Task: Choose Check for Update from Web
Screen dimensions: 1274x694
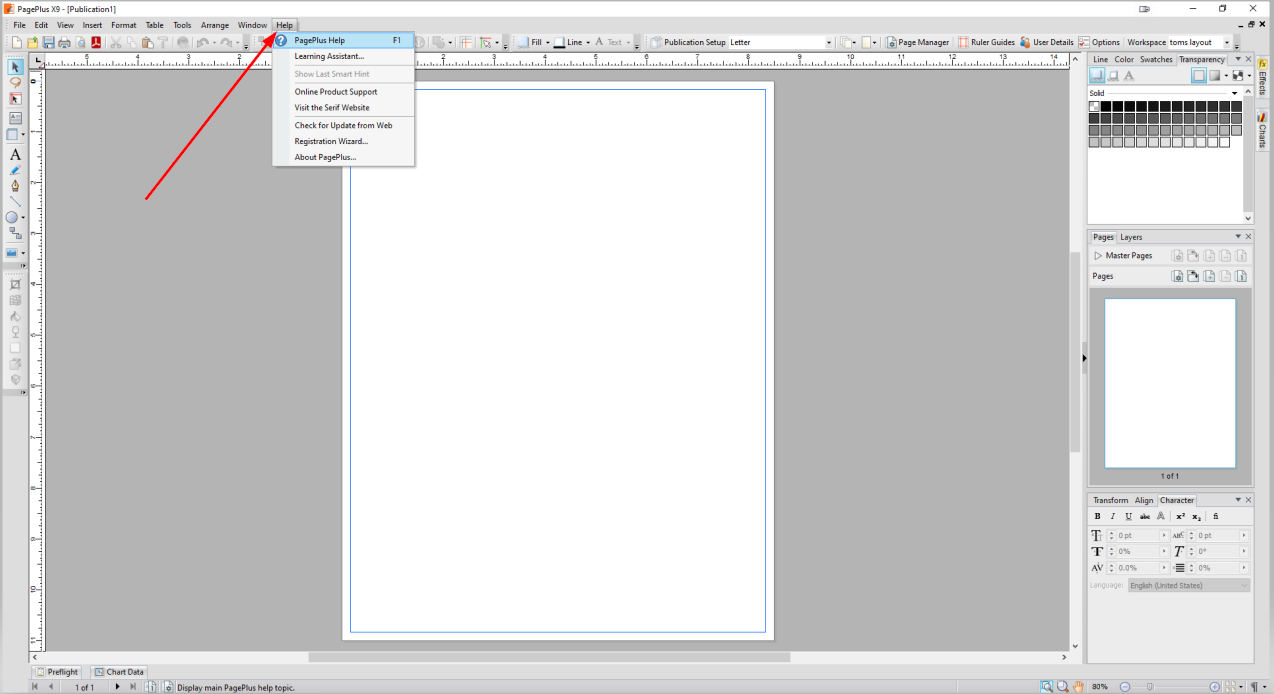Action: (x=344, y=125)
